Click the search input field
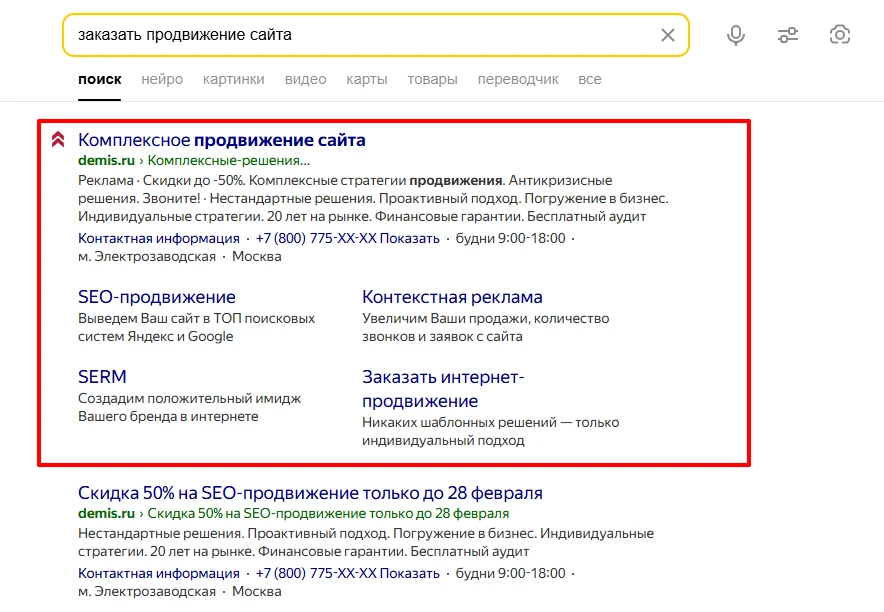 [360, 35]
